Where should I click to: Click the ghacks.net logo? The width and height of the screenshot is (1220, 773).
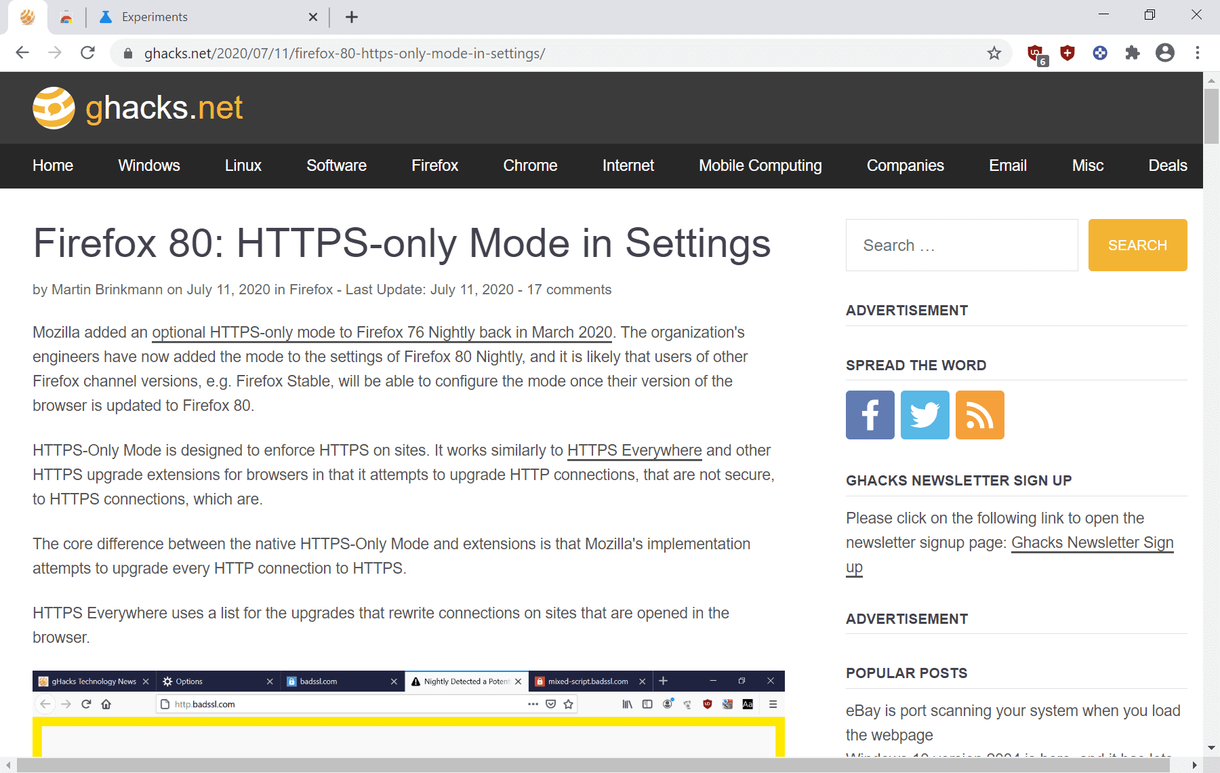click(138, 108)
